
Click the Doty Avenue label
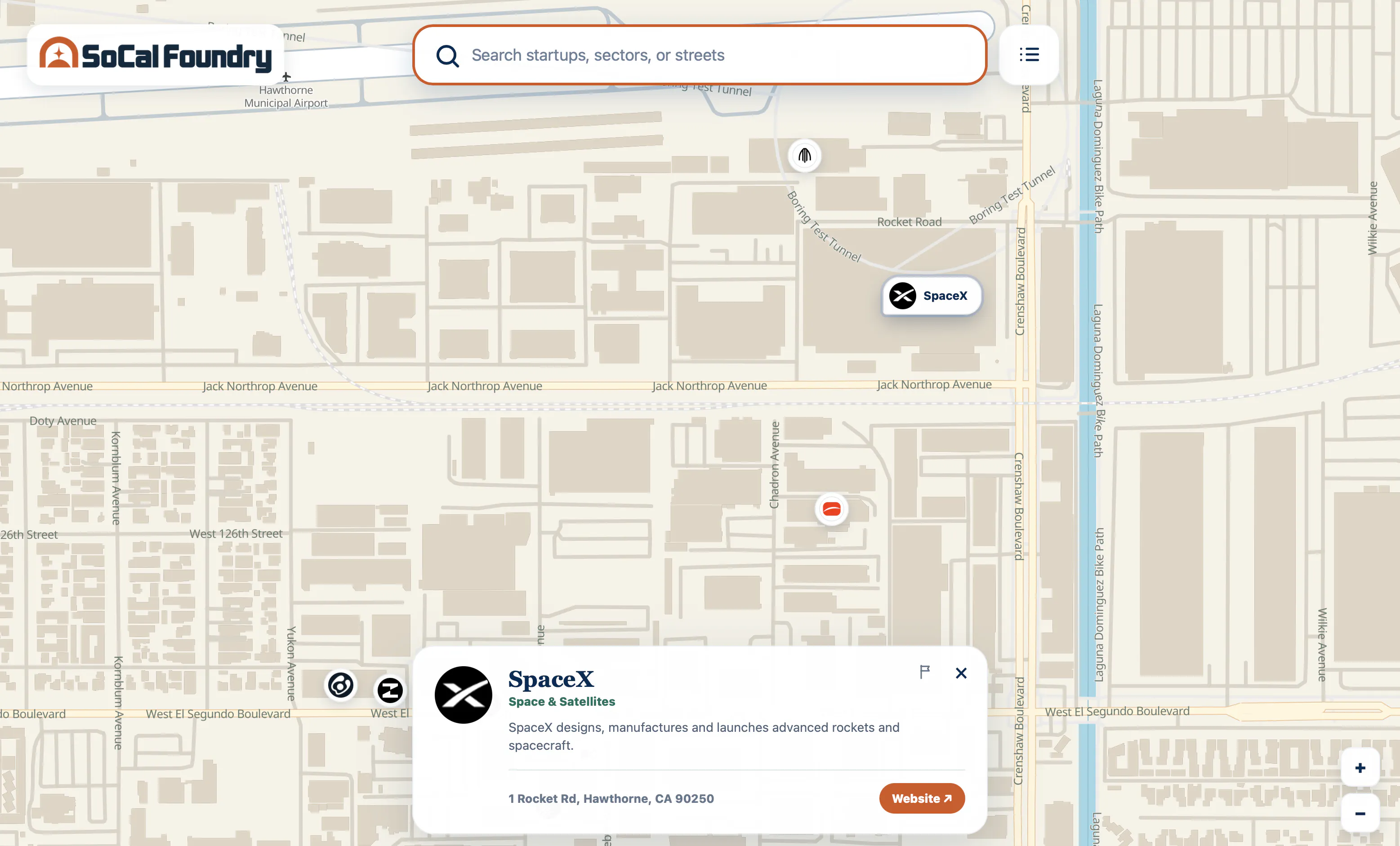pyautogui.click(x=63, y=421)
